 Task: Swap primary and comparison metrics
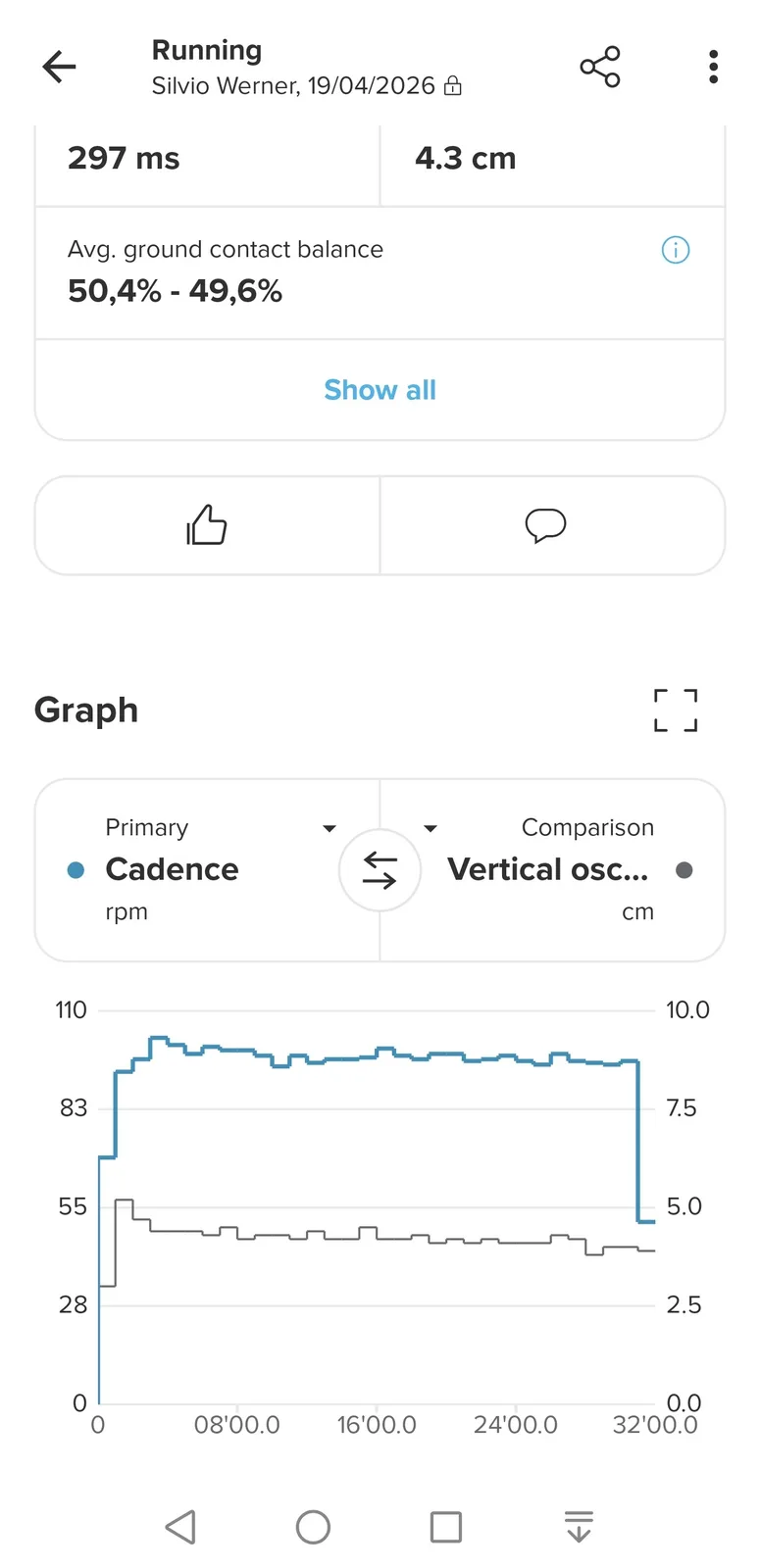click(380, 870)
